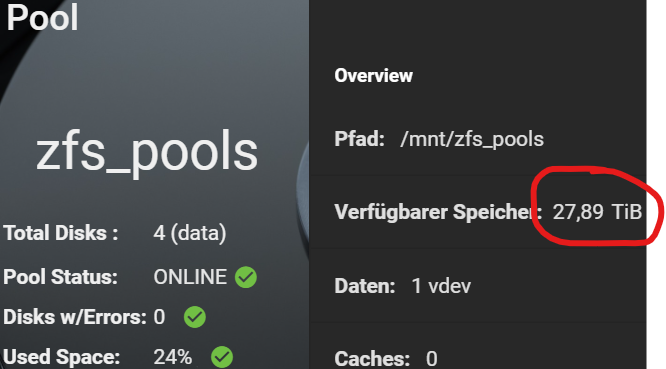Click the Pool heading text

[x=42, y=17]
